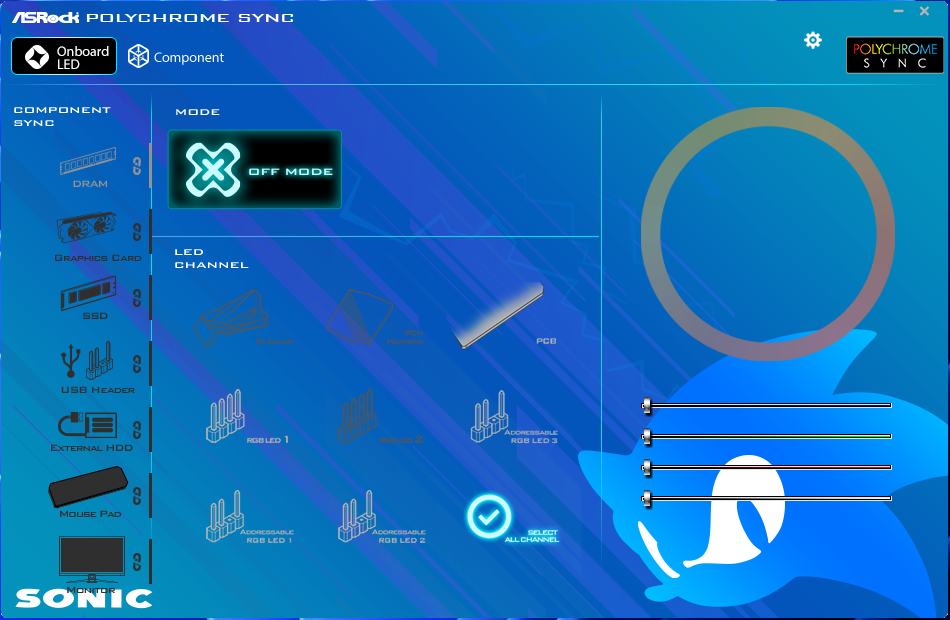Image resolution: width=950 pixels, height=620 pixels.
Task: Select the PCH Heatsink LED channel
Action: pos(373,318)
